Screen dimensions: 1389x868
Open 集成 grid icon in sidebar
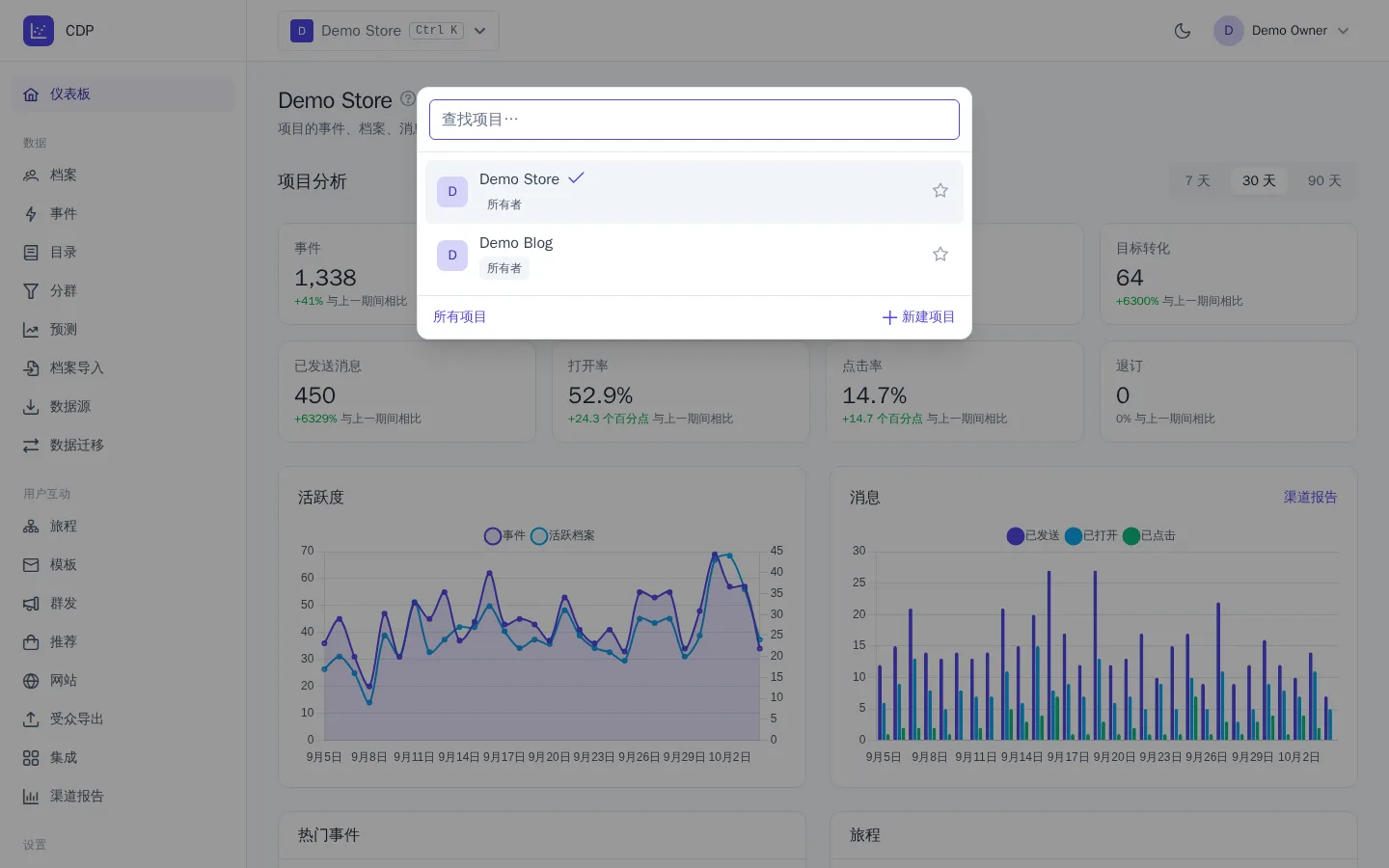31,758
